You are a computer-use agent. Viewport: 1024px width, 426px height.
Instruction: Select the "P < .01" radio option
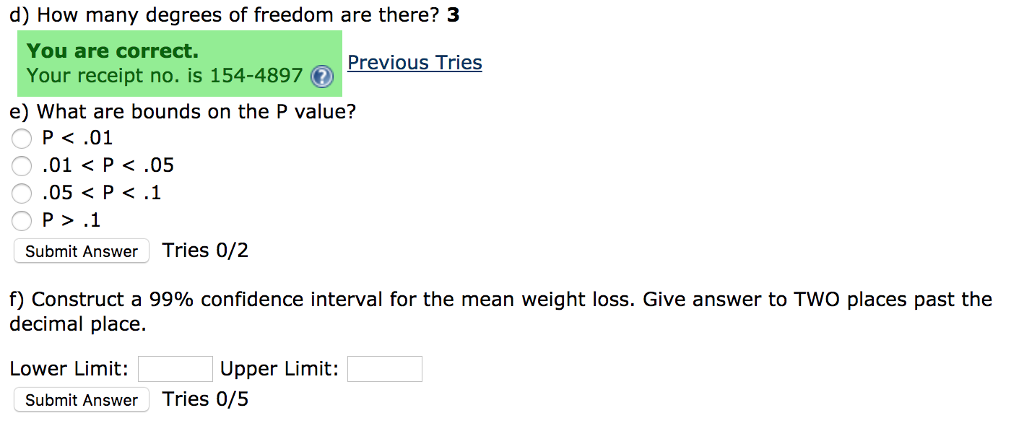(x=22, y=139)
